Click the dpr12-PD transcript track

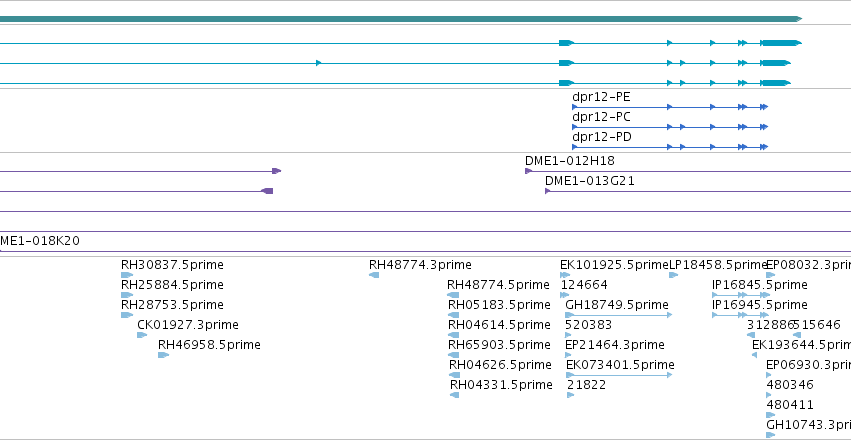tap(670, 147)
